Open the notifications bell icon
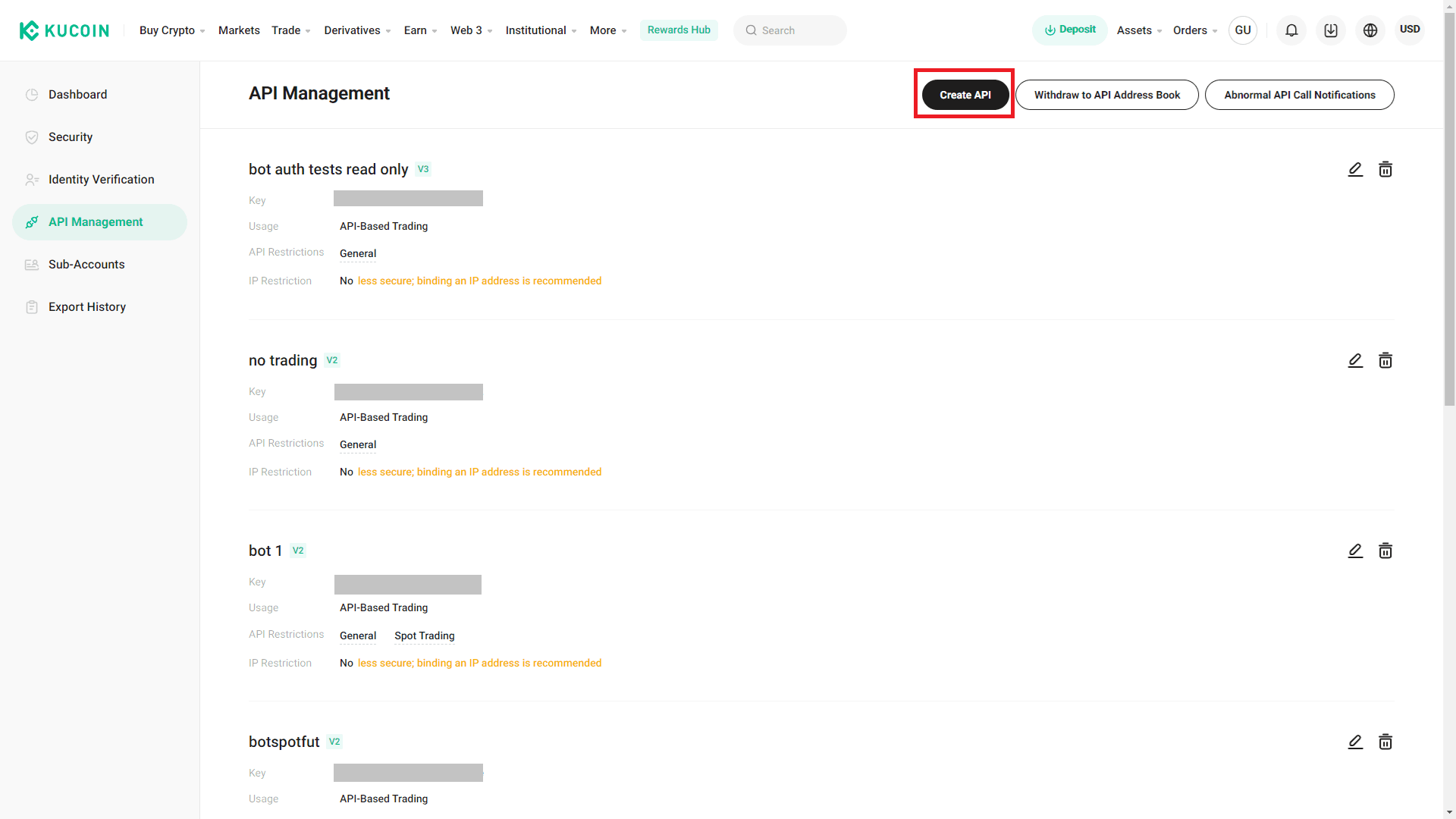This screenshot has height=819, width=1456. pos(1291,30)
